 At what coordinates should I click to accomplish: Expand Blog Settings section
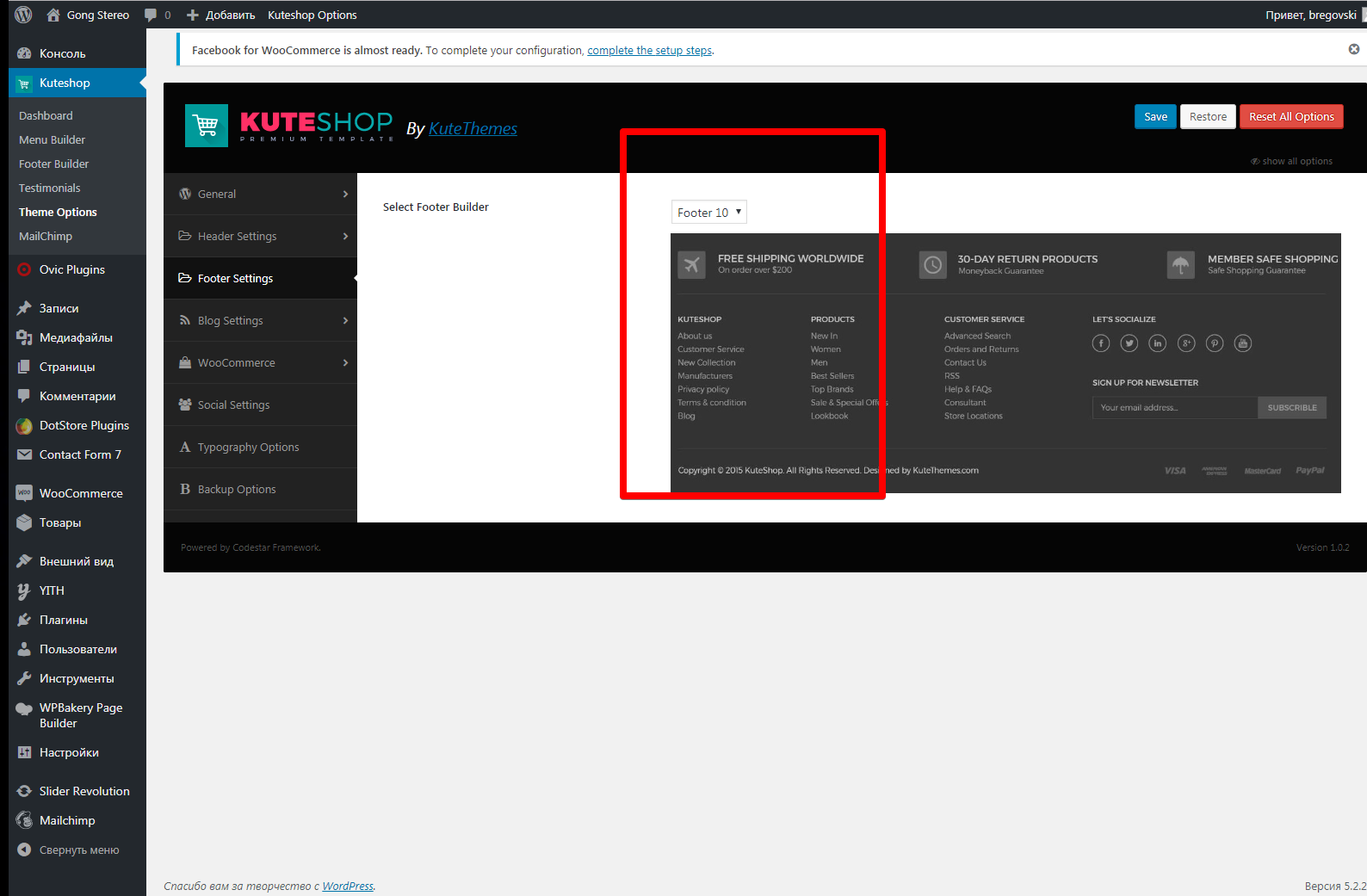(260, 321)
